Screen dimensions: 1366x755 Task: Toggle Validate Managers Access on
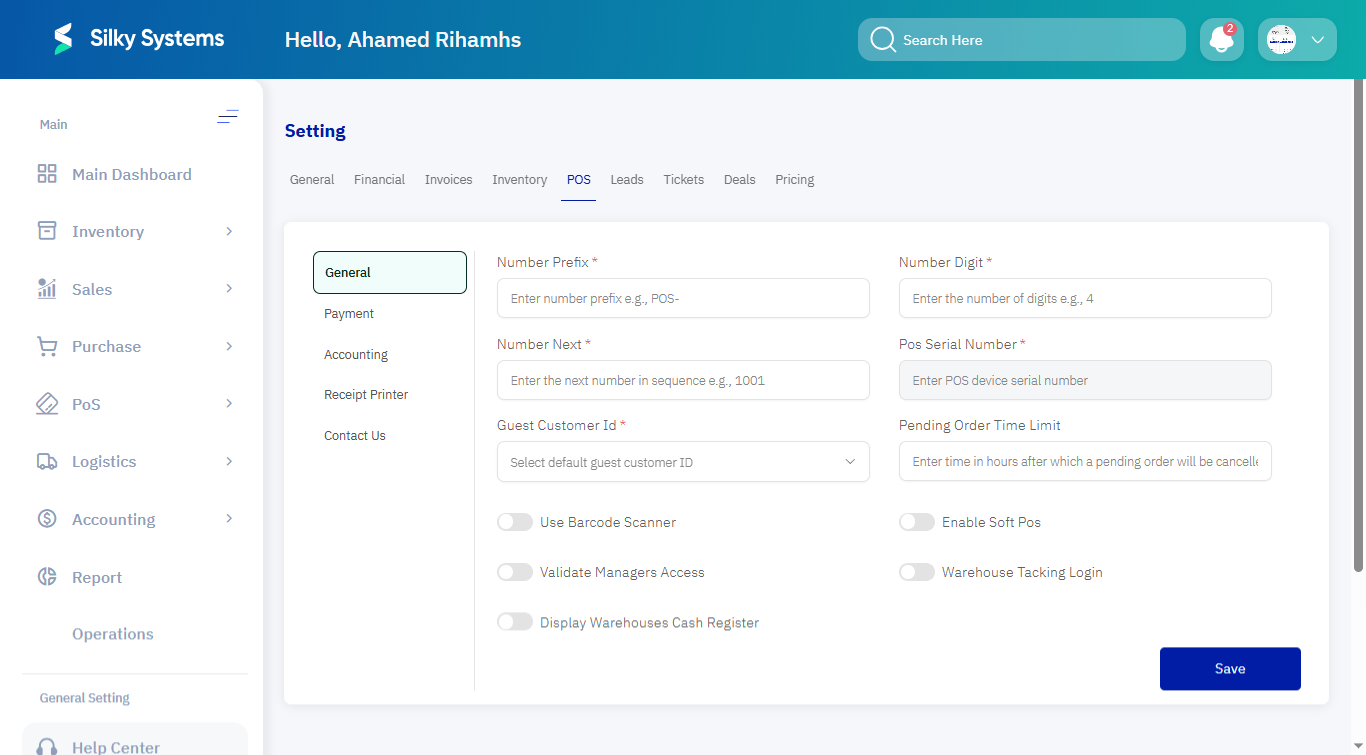pos(515,571)
